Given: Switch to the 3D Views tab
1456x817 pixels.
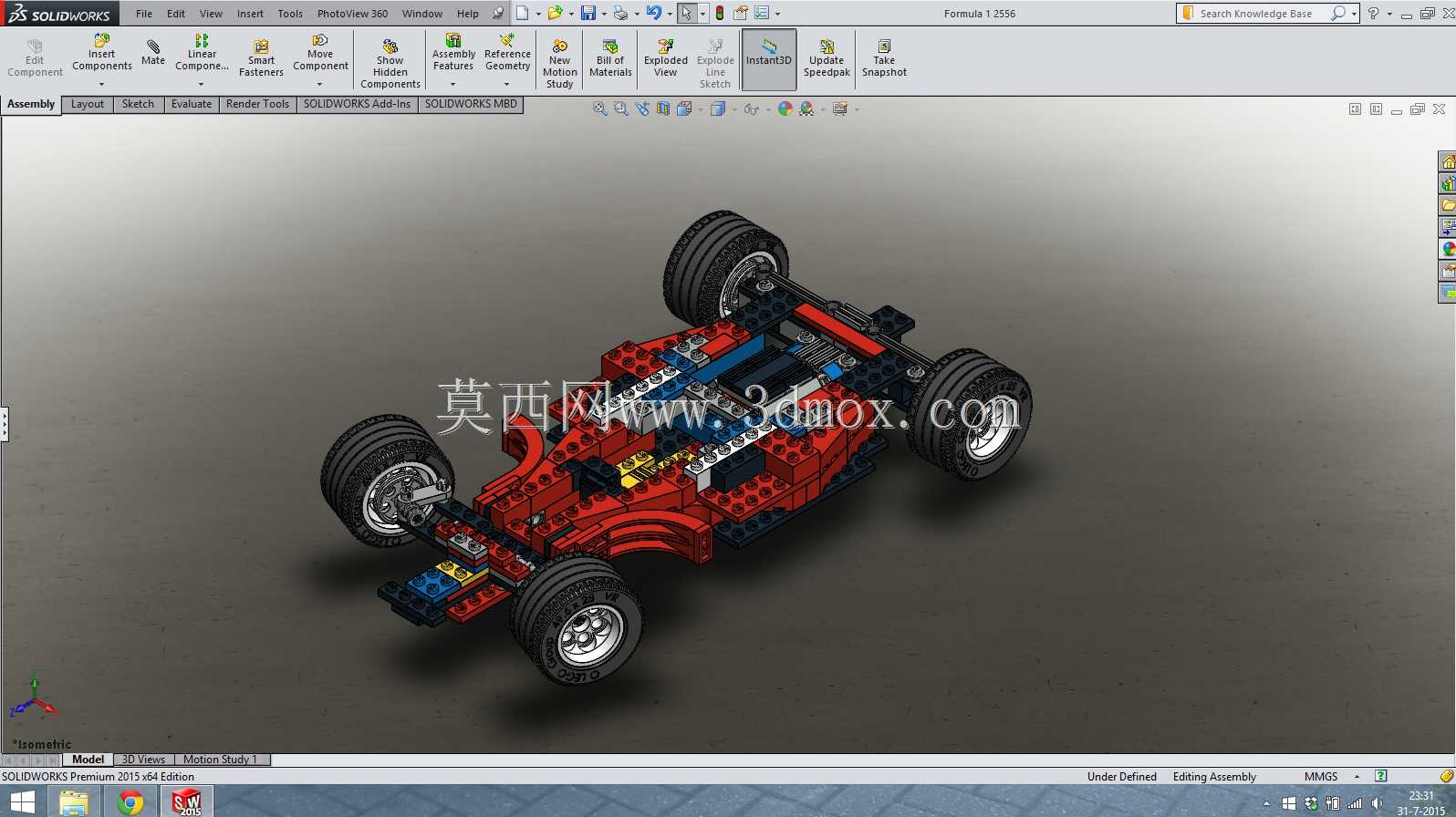Looking at the screenshot, I should coord(143,760).
